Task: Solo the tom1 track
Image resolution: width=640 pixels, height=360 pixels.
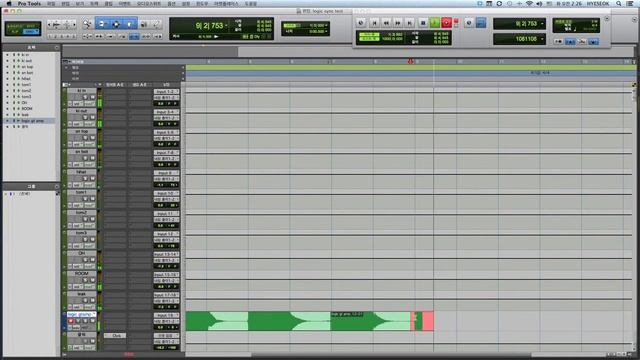Action: (86, 199)
